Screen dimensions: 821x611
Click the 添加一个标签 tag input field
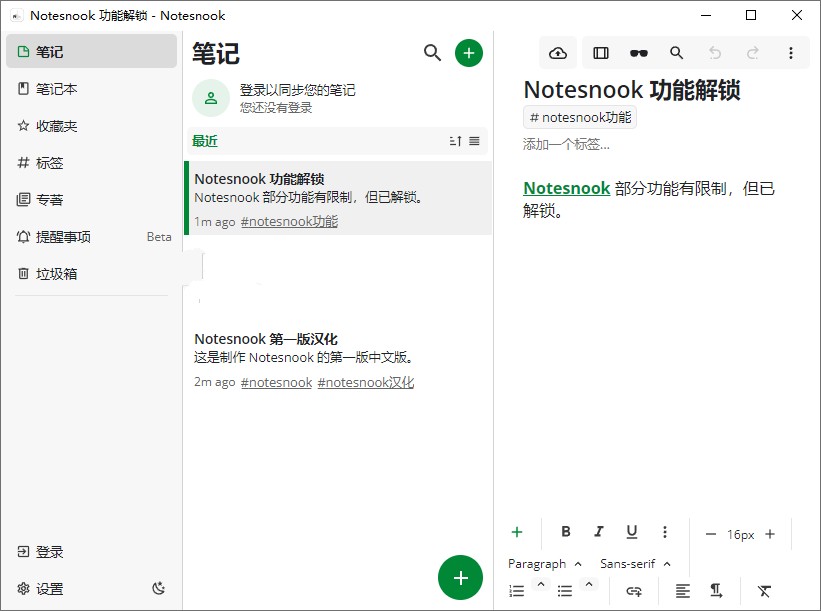coord(566,144)
